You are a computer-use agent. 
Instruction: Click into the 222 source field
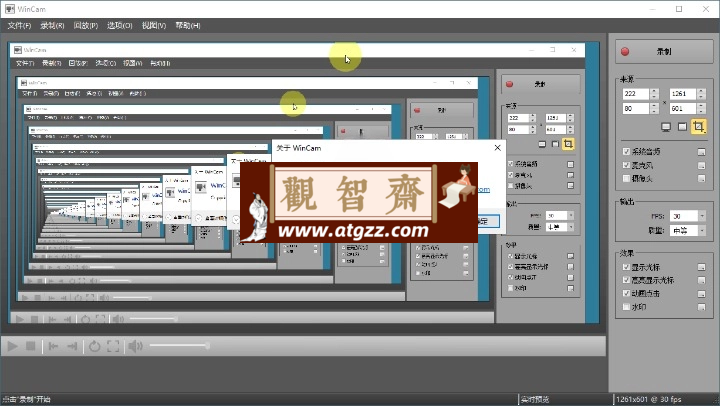coord(636,94)
